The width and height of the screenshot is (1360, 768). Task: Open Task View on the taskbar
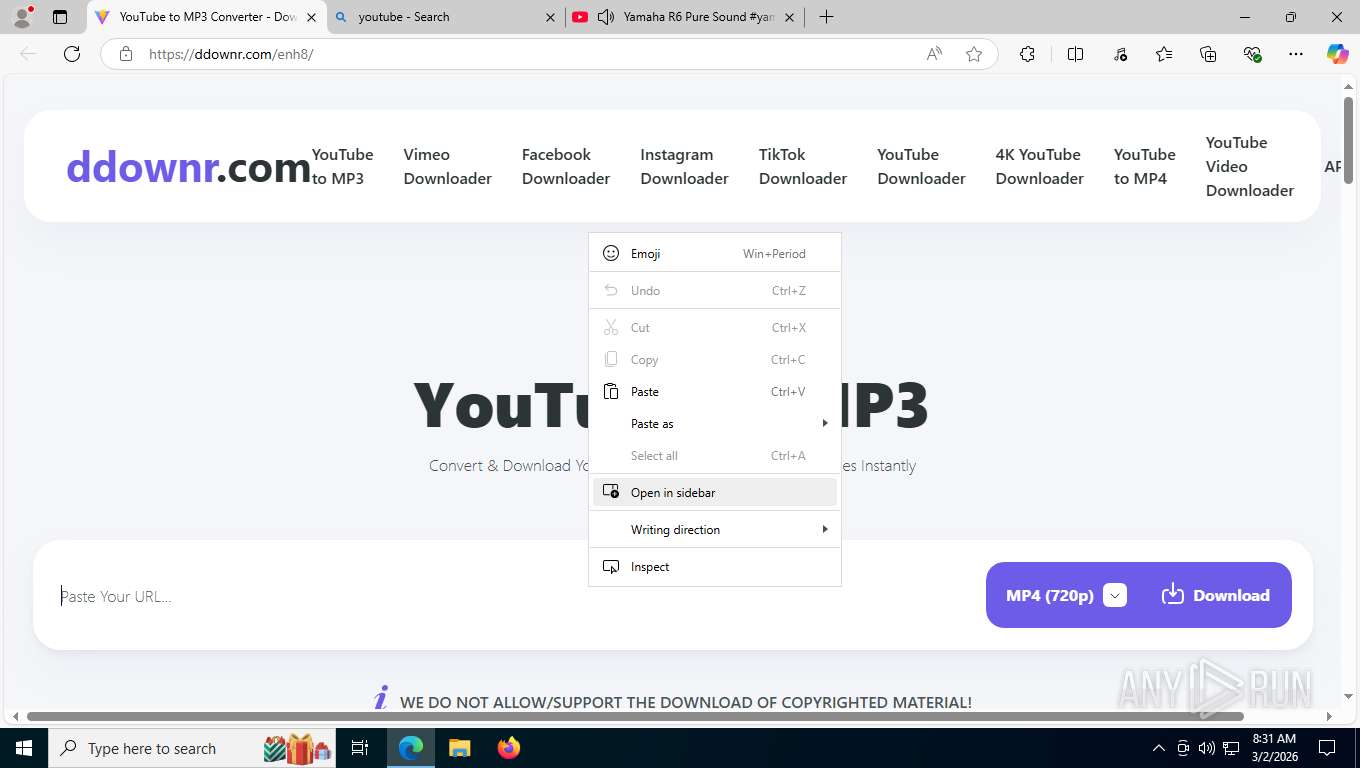coord(360,748)
